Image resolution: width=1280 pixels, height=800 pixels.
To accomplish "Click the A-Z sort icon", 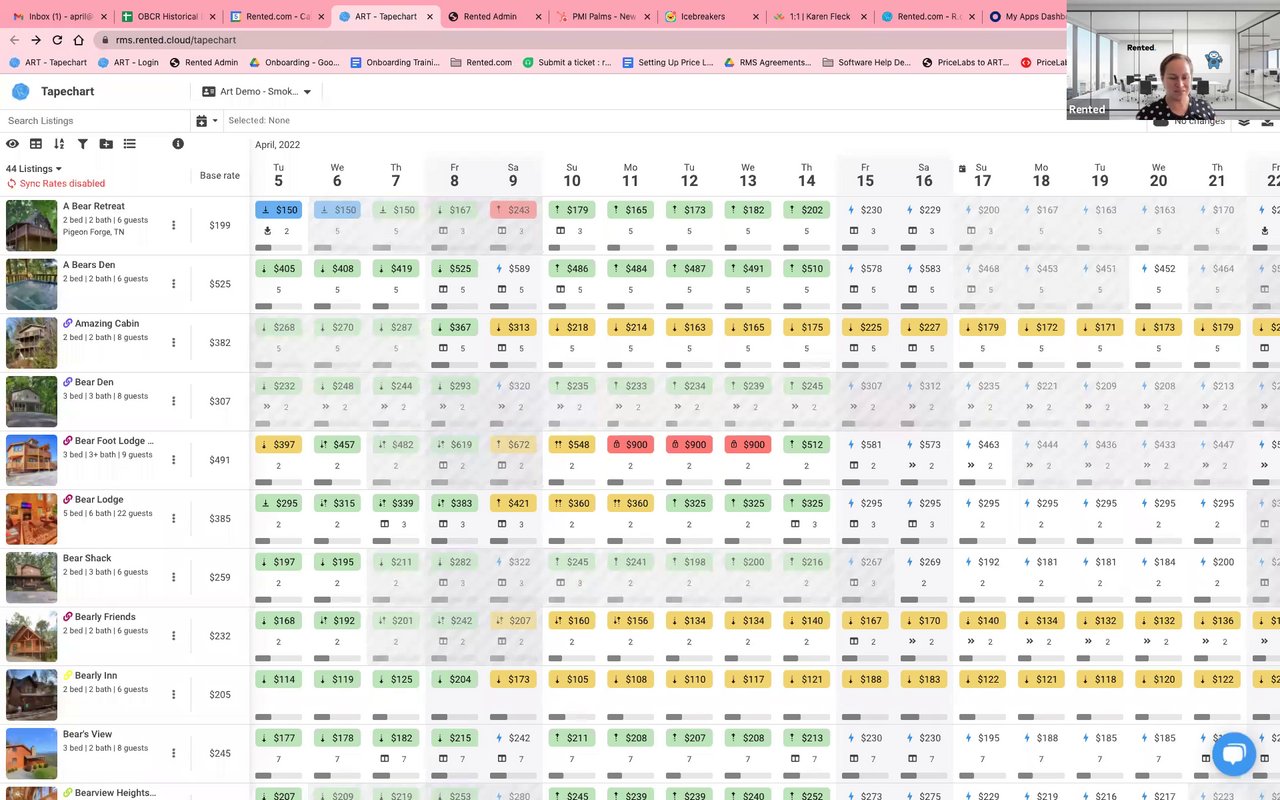I will tap(59, 144).
